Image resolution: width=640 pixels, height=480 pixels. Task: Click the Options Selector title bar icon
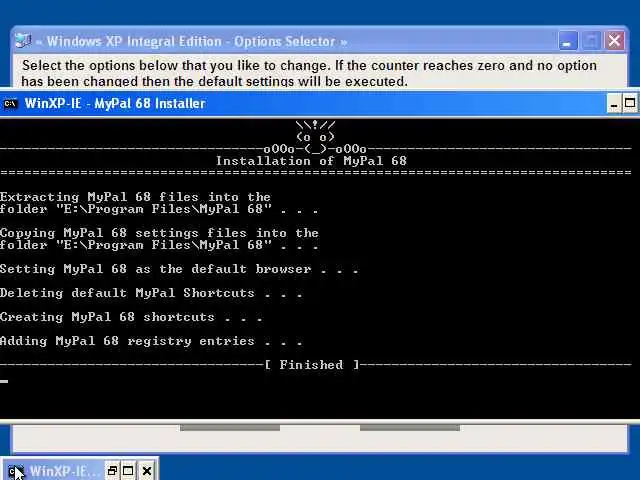[23, 41]
